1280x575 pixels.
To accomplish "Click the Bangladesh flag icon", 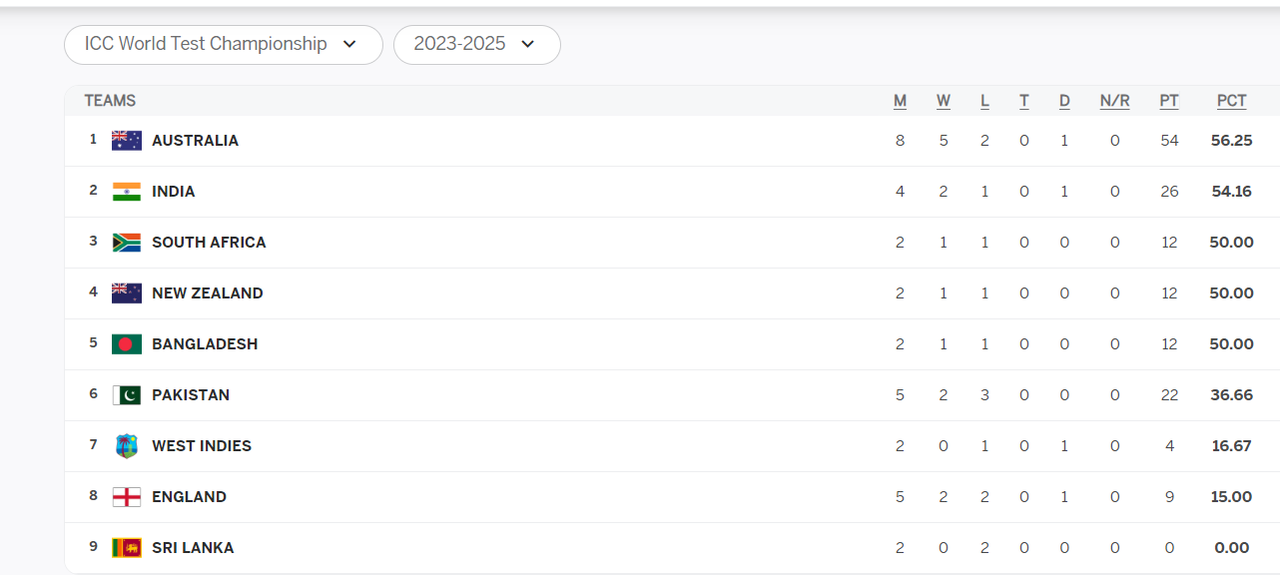I will [127, 345].
